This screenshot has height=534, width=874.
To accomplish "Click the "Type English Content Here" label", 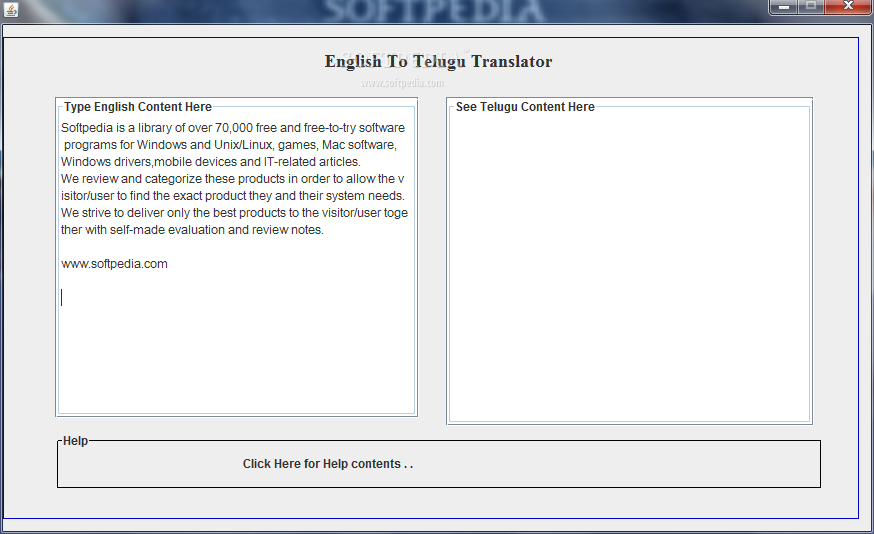I will pos(138,106).
